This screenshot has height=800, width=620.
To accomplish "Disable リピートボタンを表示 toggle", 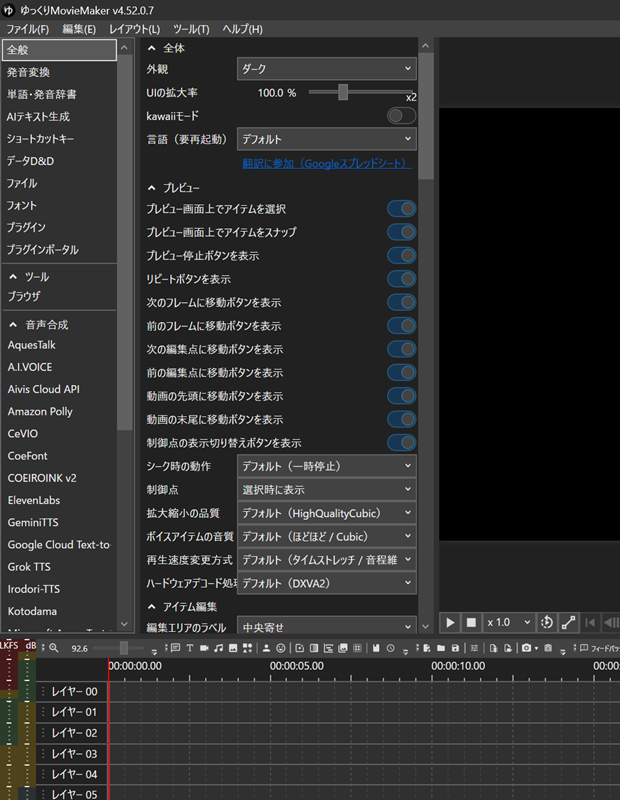I will coord(402,279).
